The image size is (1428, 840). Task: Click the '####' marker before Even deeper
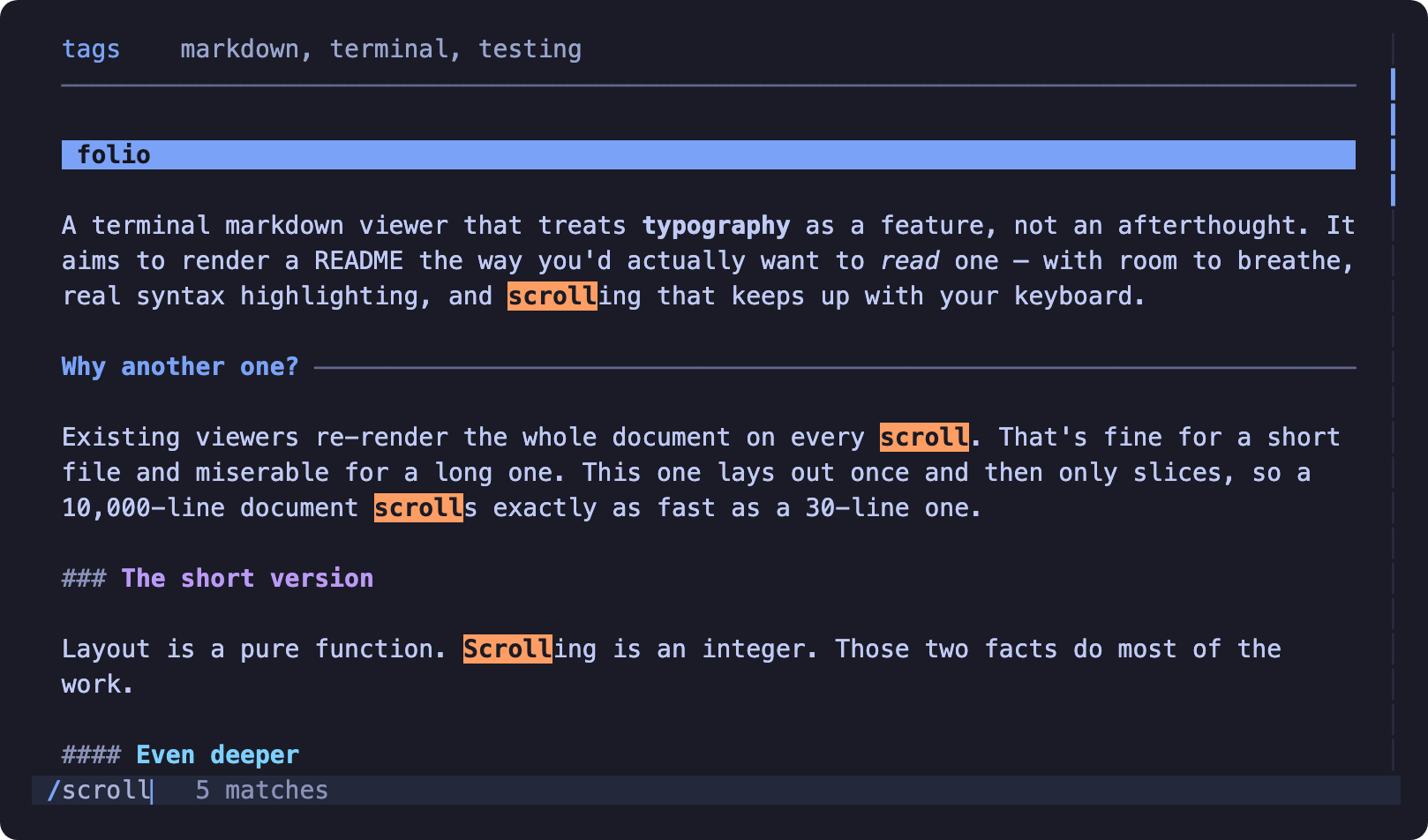coord(91,754)
